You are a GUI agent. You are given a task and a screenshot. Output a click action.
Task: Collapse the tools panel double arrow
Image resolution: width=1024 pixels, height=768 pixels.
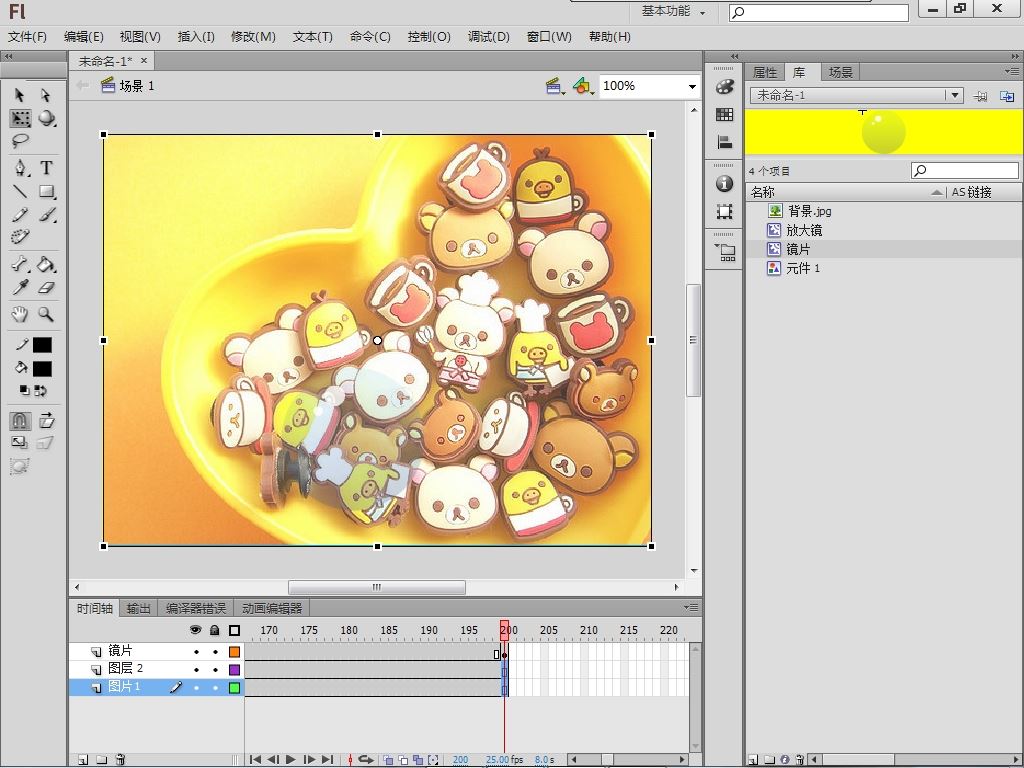[x=8, y=56]
